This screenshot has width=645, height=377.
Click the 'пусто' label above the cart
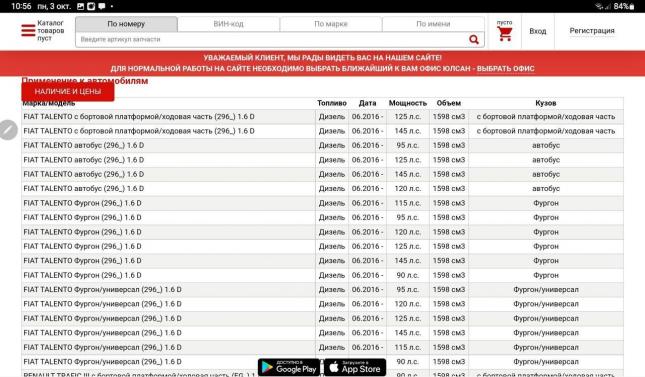[x=505, y=22]
